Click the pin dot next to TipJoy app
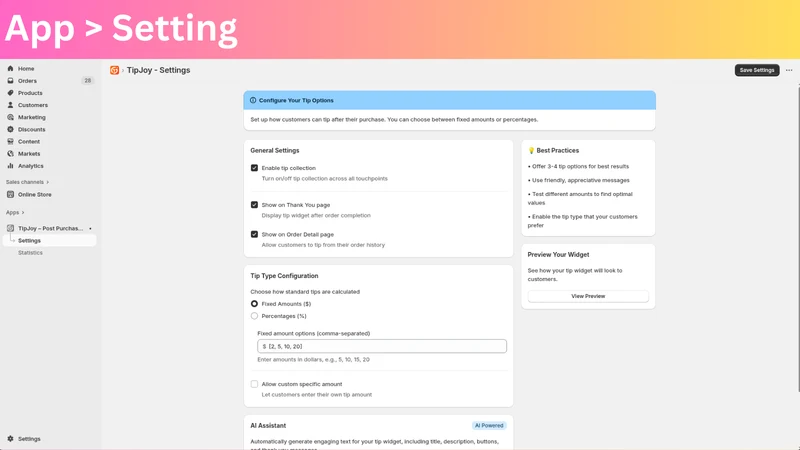The width and height of the screenshot is (800, 450). pyautogui.click(x=90, y=229)
